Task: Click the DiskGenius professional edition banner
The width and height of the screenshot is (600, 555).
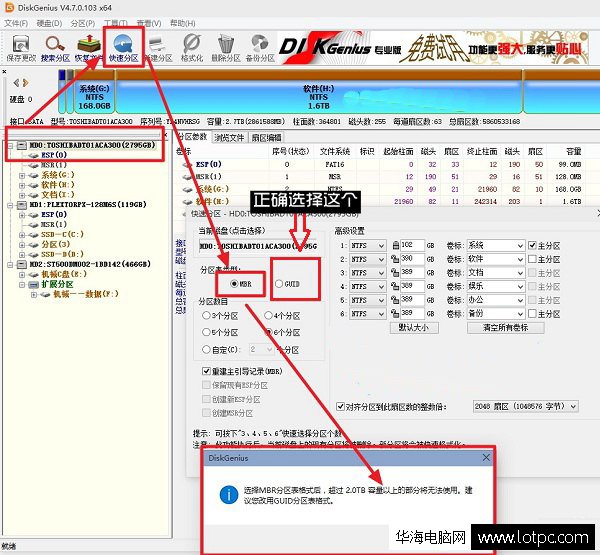Action: click(x=432, y=49)
